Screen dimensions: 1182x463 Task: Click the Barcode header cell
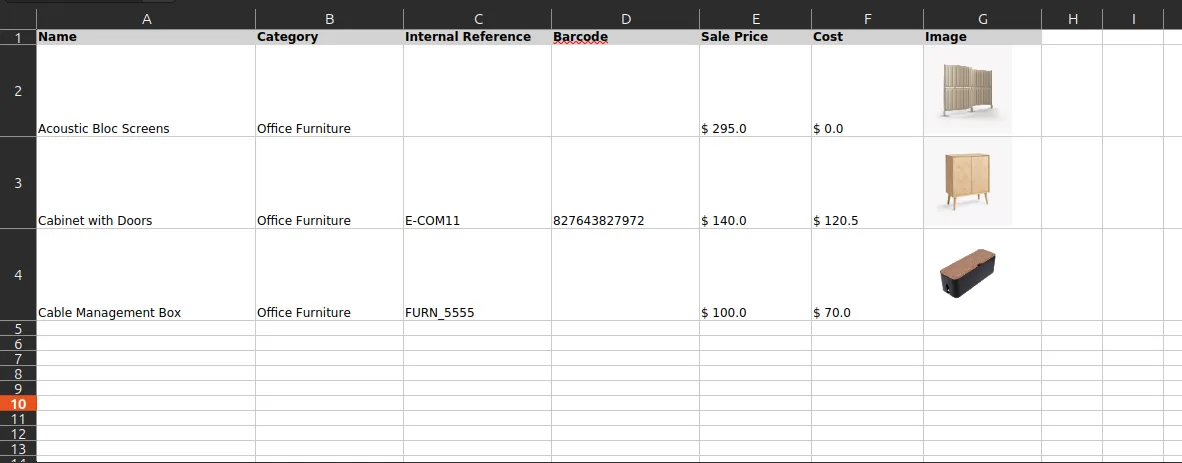tap(625, 37)
